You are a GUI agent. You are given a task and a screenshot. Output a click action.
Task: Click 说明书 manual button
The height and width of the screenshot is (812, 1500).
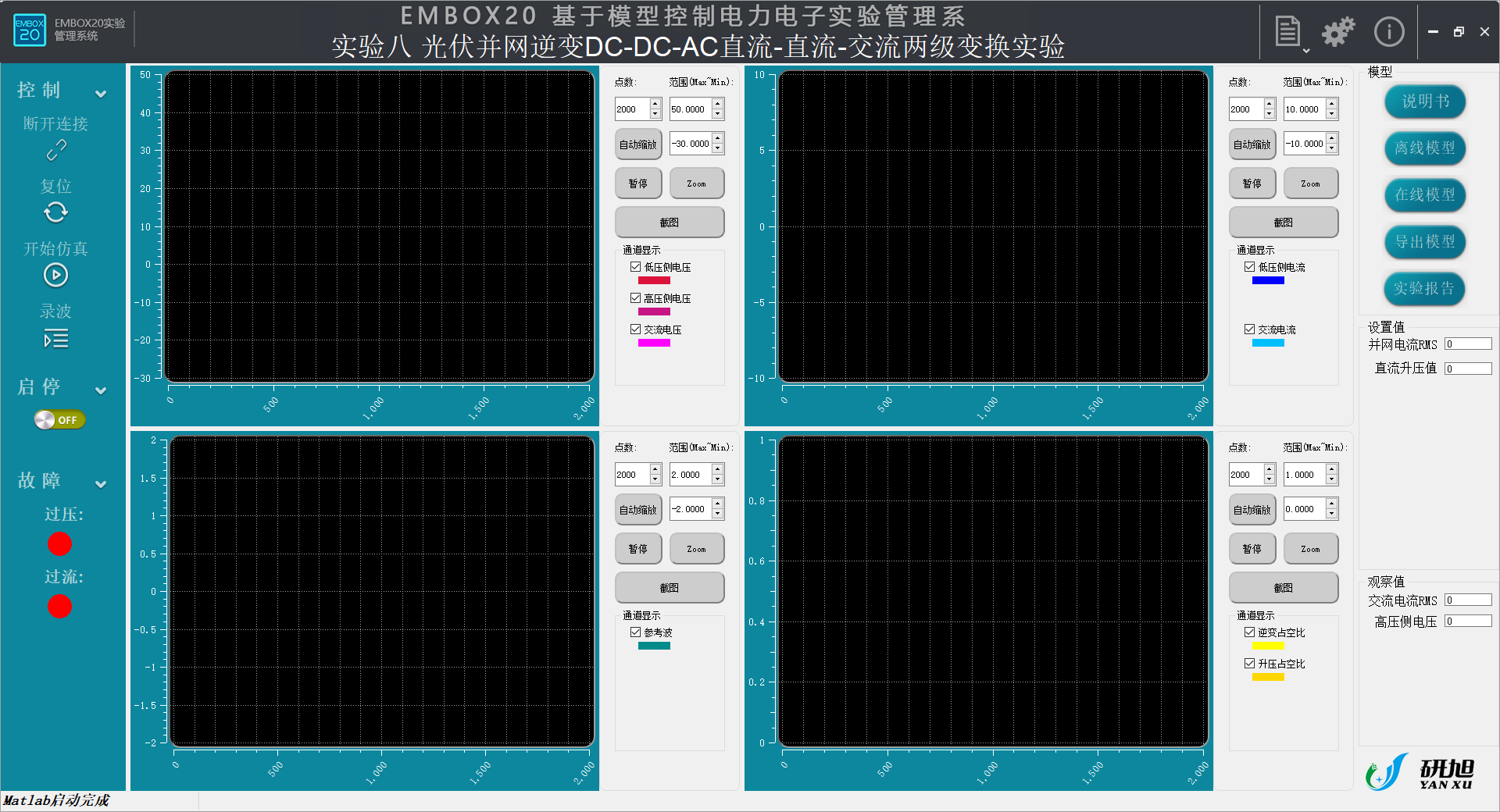[x=1425, y=101]
